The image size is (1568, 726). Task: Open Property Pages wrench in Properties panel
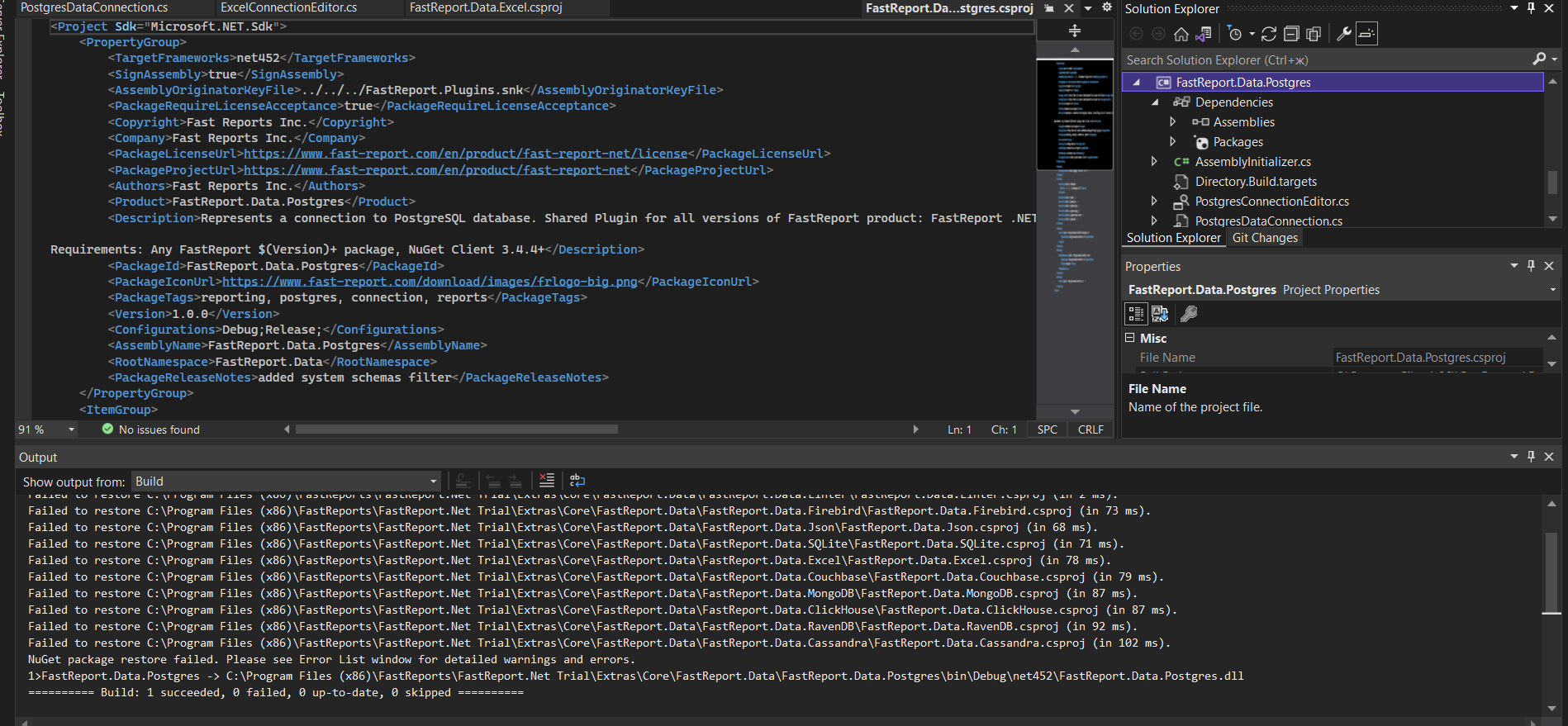coord(1189,314)
